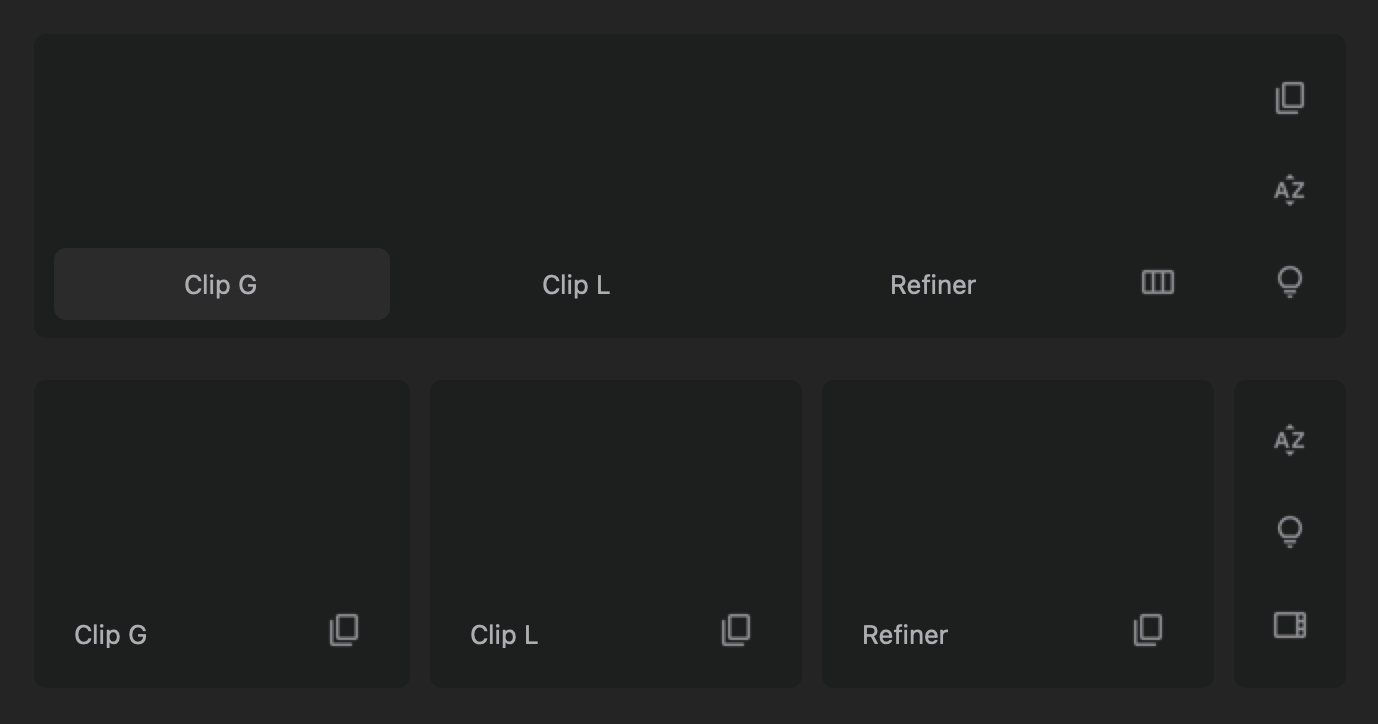Copy the prompt text in the top panel
The width and height of the screenshot is (1378, 724).
pyautogui.click(x=1289, y=97)
